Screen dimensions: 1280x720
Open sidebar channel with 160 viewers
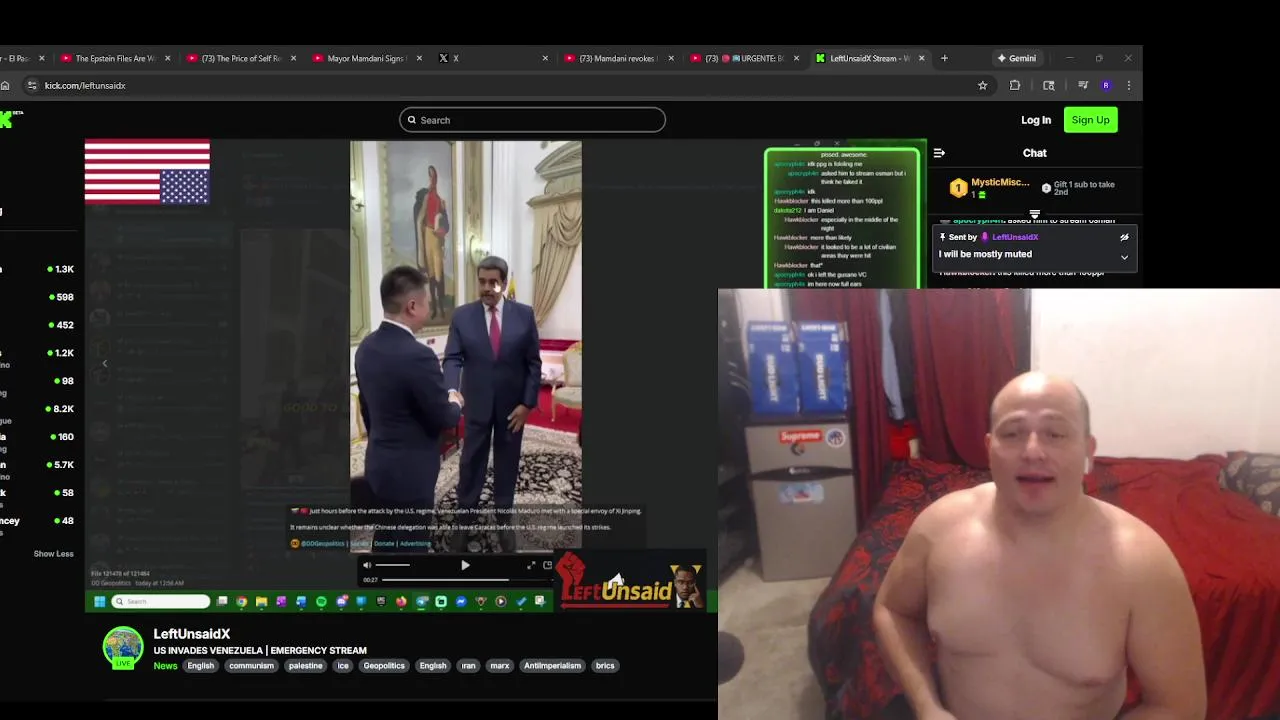pos(38,437)
